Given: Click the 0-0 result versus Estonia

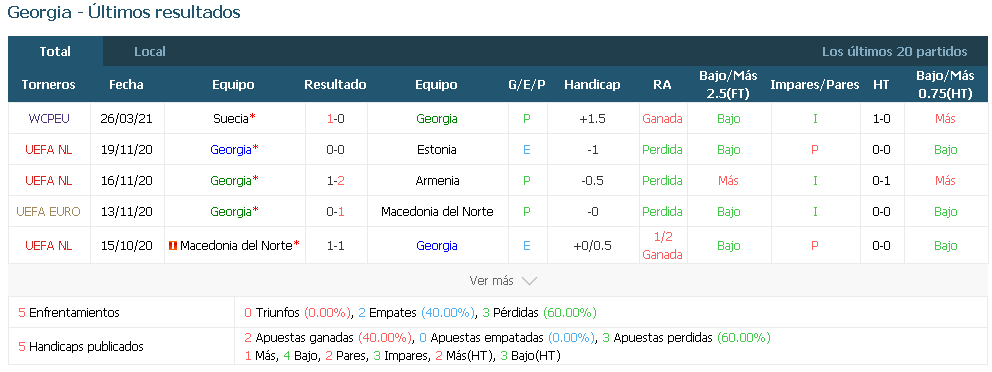Looking at the screenshot, I should tap(335, 150).
